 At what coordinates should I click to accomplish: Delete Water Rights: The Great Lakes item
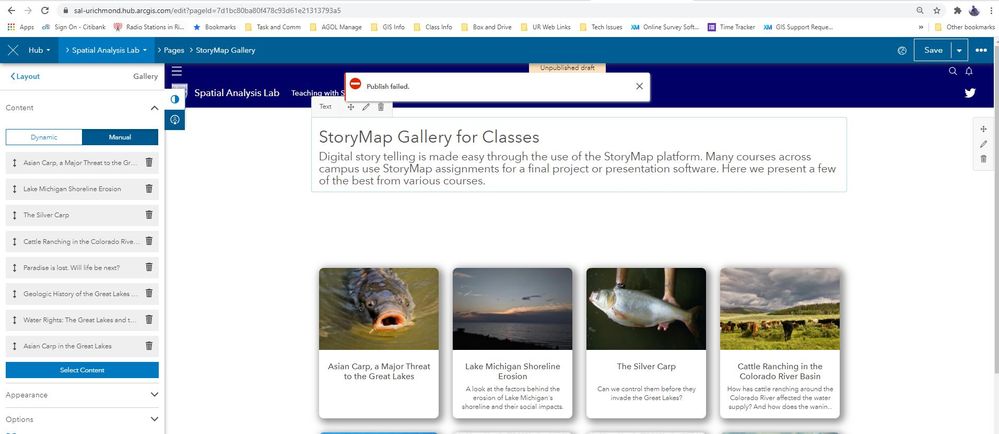[149, 319]
